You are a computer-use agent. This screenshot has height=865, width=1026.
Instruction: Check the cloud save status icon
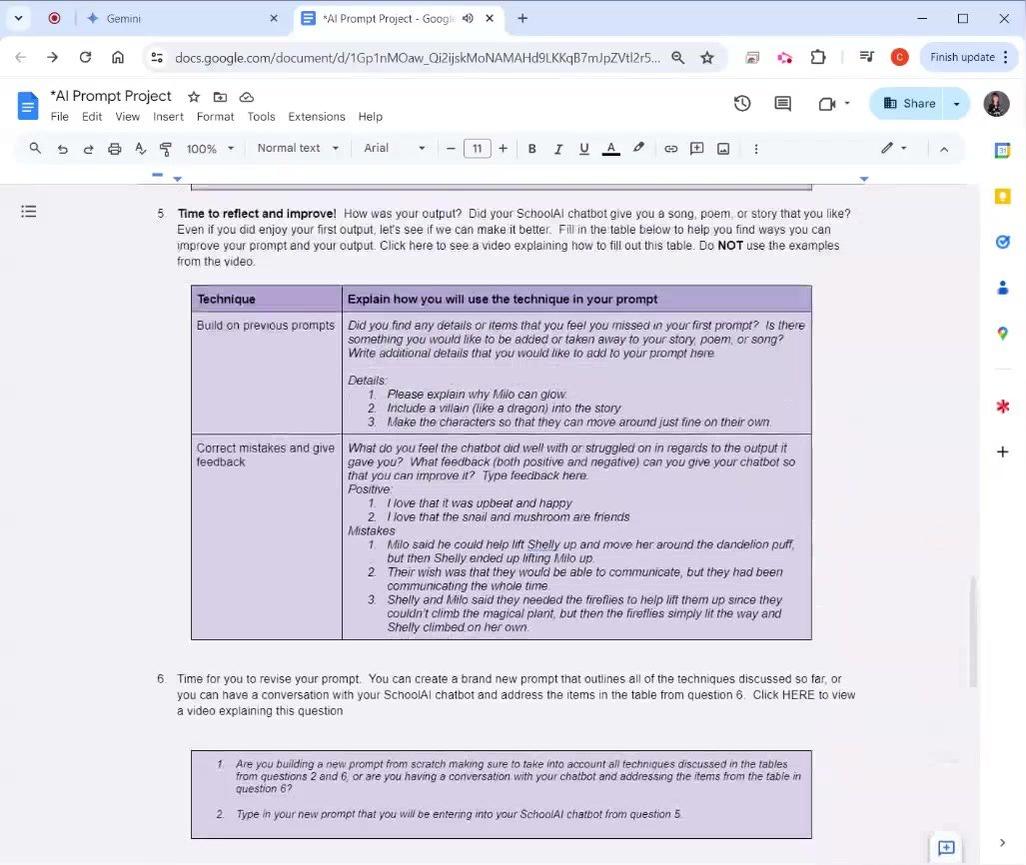click(x=247, y=97)
